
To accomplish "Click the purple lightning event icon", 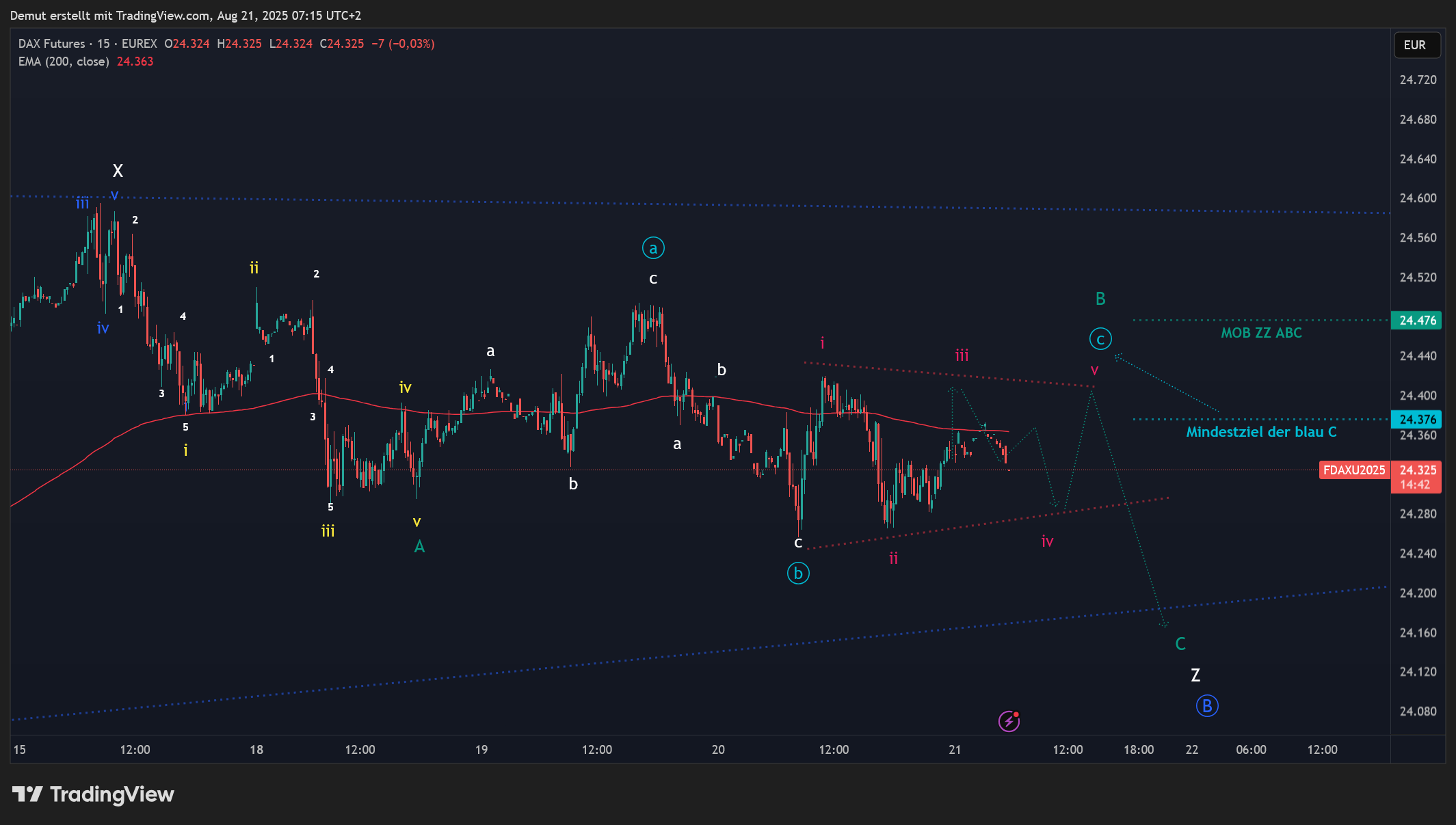I will (1009, 720).
